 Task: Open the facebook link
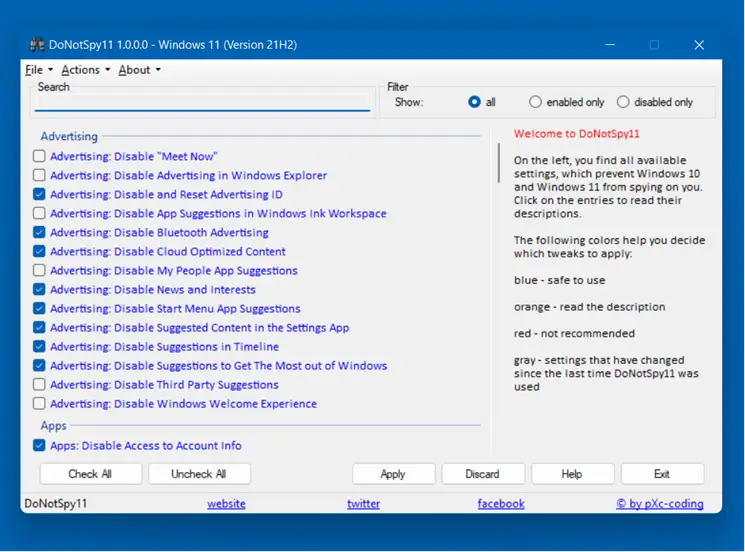point(501,504)
